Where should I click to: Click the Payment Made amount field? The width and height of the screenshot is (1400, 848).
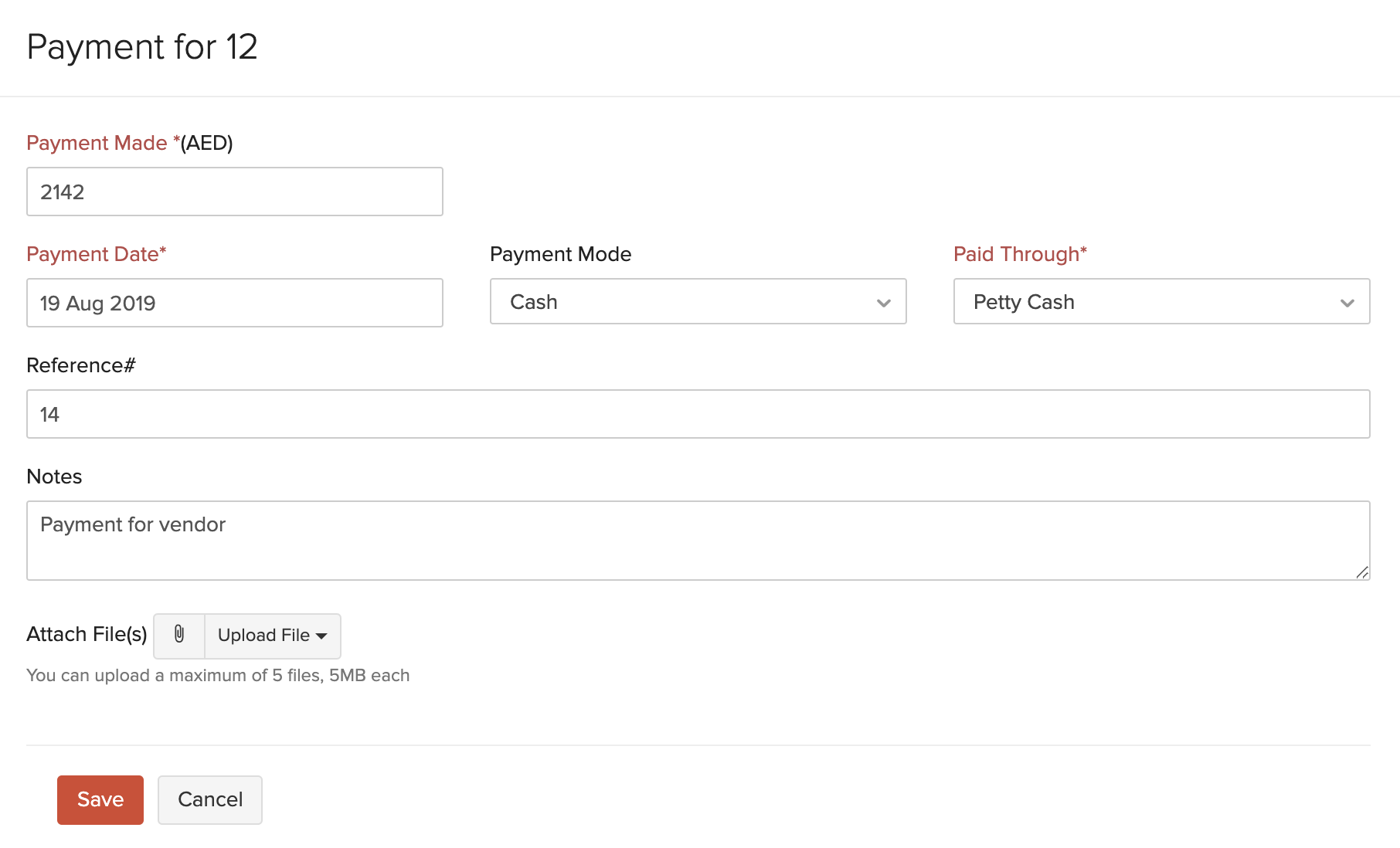click(x=234, y=192)
